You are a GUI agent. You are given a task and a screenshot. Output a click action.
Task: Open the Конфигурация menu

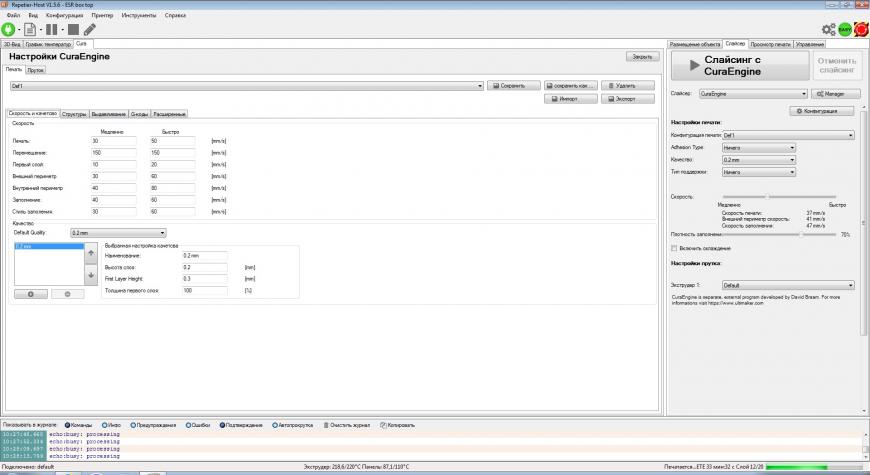pos(64,16)
